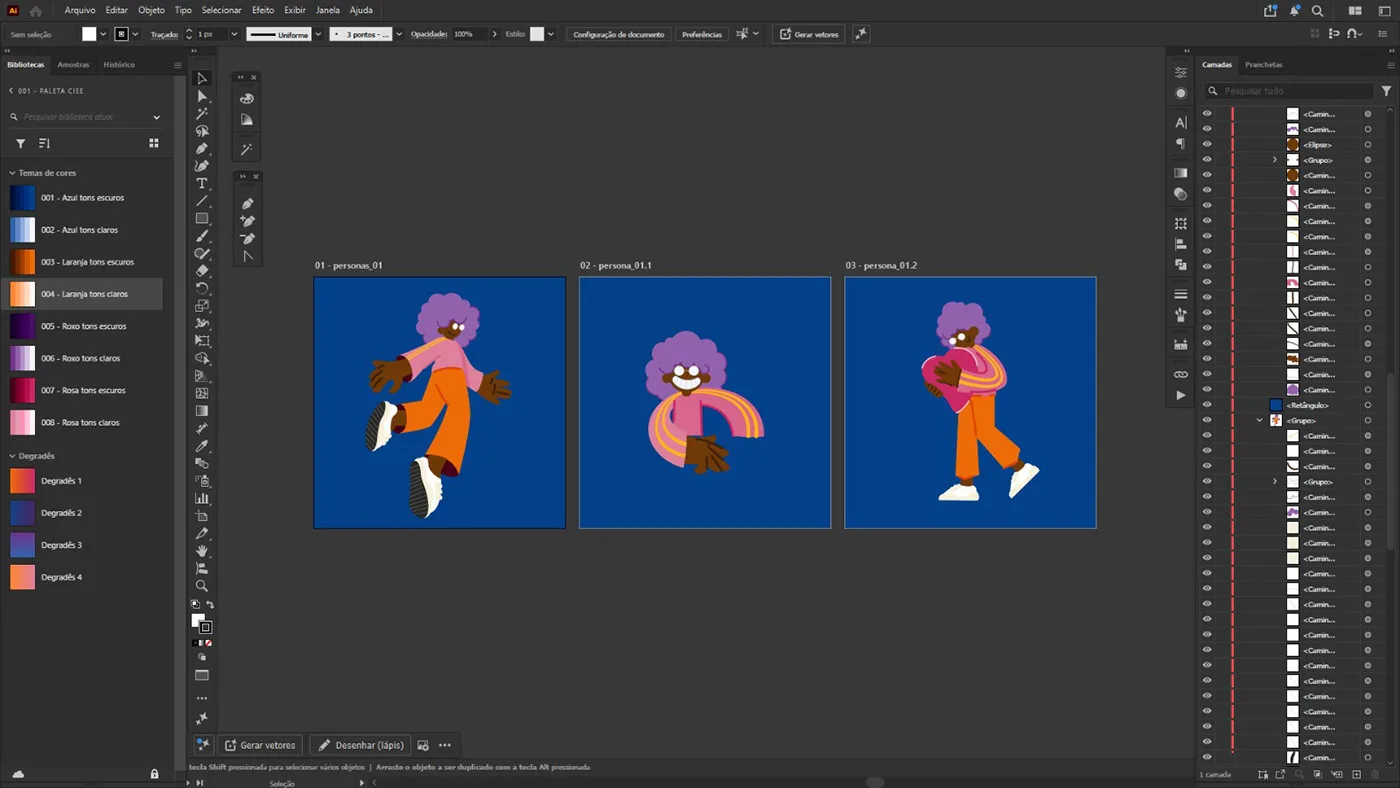
Task: Toggle the fill and stroke swap arrow
Action: [x=209, y=605]
